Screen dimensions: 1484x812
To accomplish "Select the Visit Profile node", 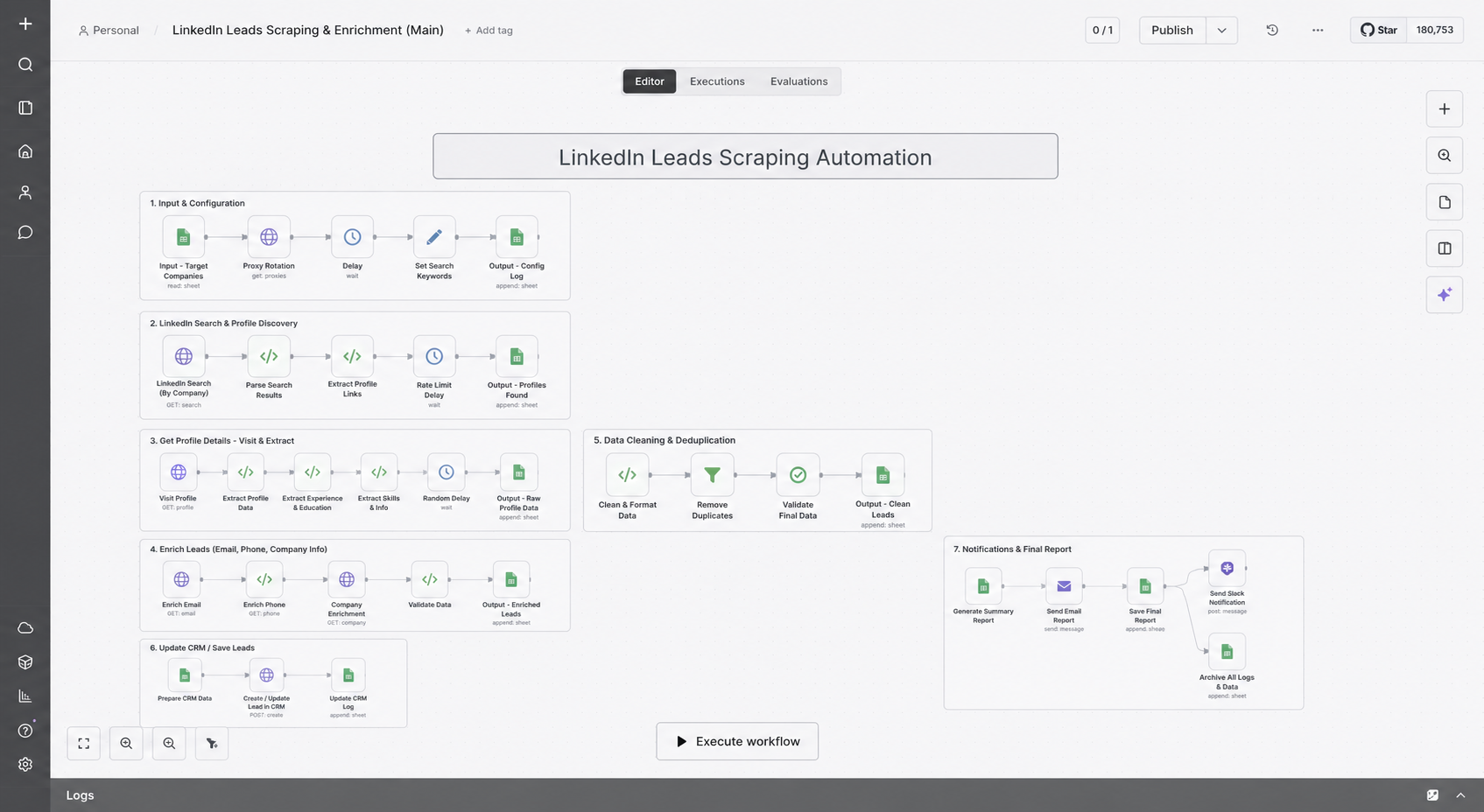I will [179, 472].
